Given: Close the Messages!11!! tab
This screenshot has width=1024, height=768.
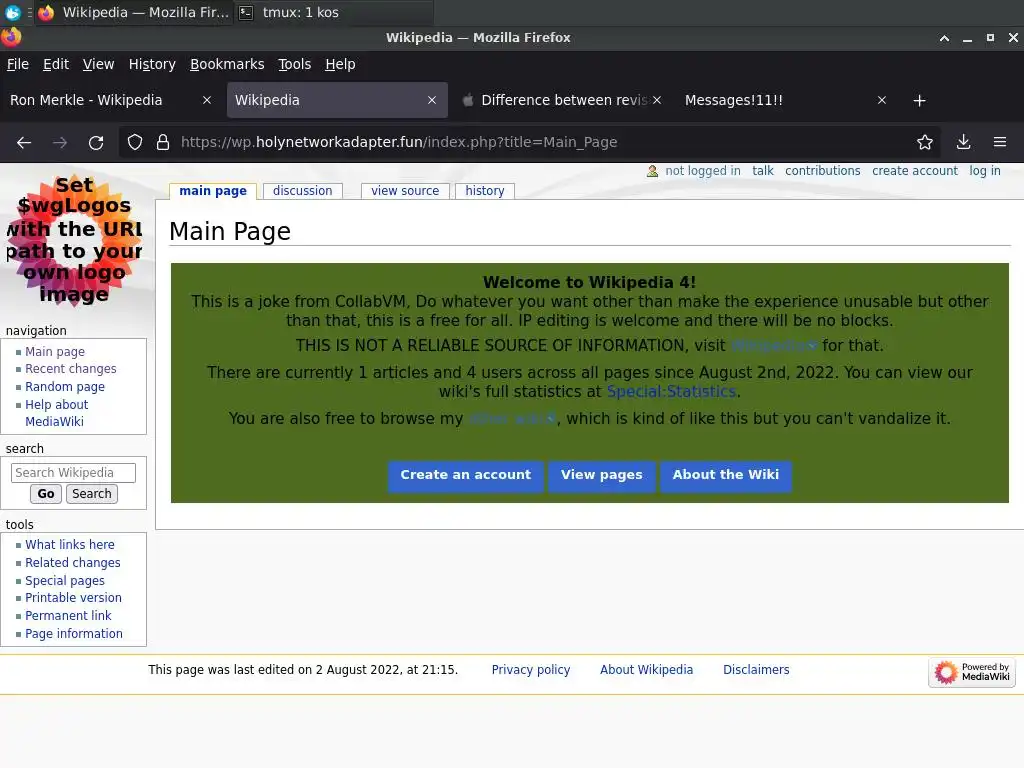Looking at the screenshot, I should tap(882, 100).
